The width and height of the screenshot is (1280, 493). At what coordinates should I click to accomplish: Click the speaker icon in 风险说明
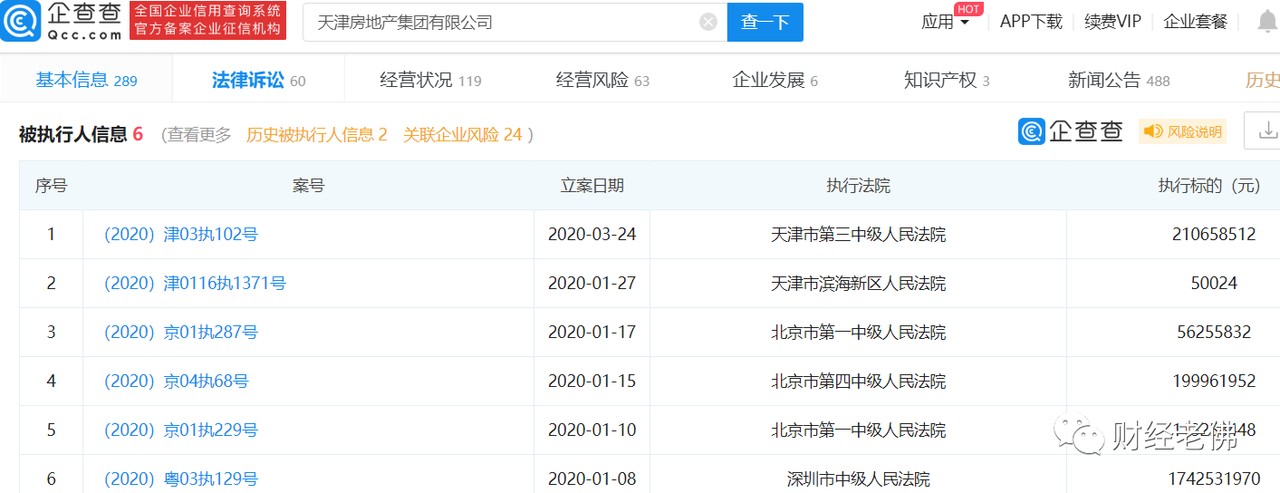coord(1153,131)
